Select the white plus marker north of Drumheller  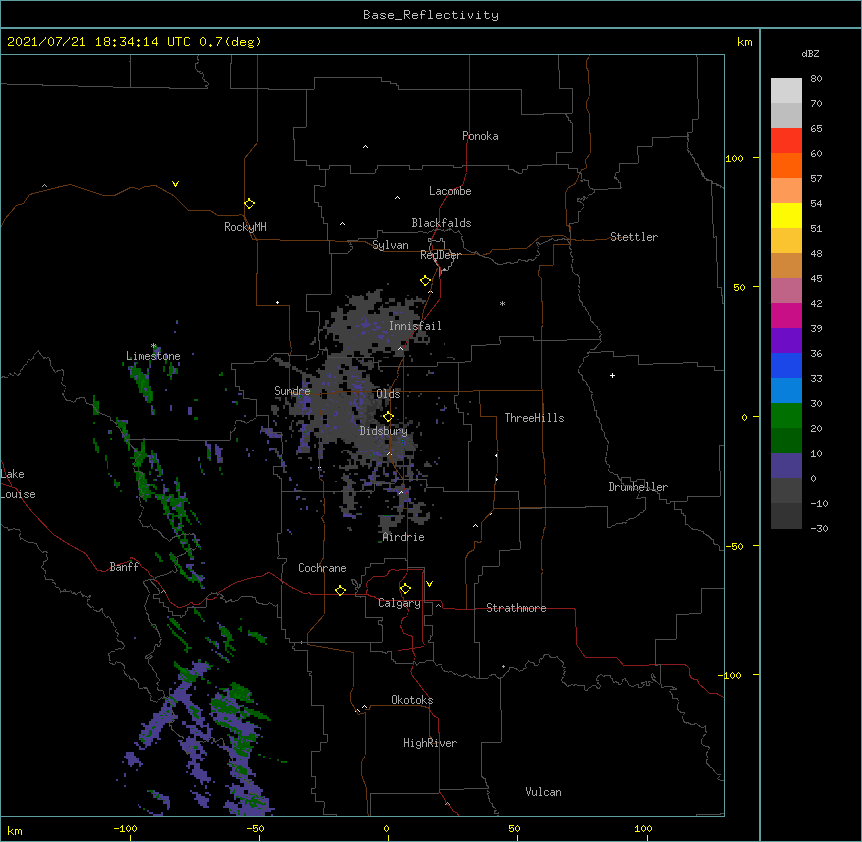point(612,375)
